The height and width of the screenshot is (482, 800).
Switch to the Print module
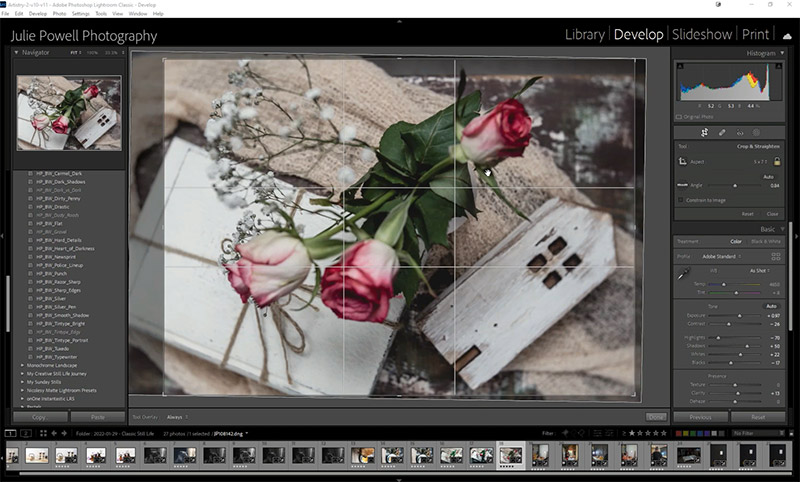point(755,35)
